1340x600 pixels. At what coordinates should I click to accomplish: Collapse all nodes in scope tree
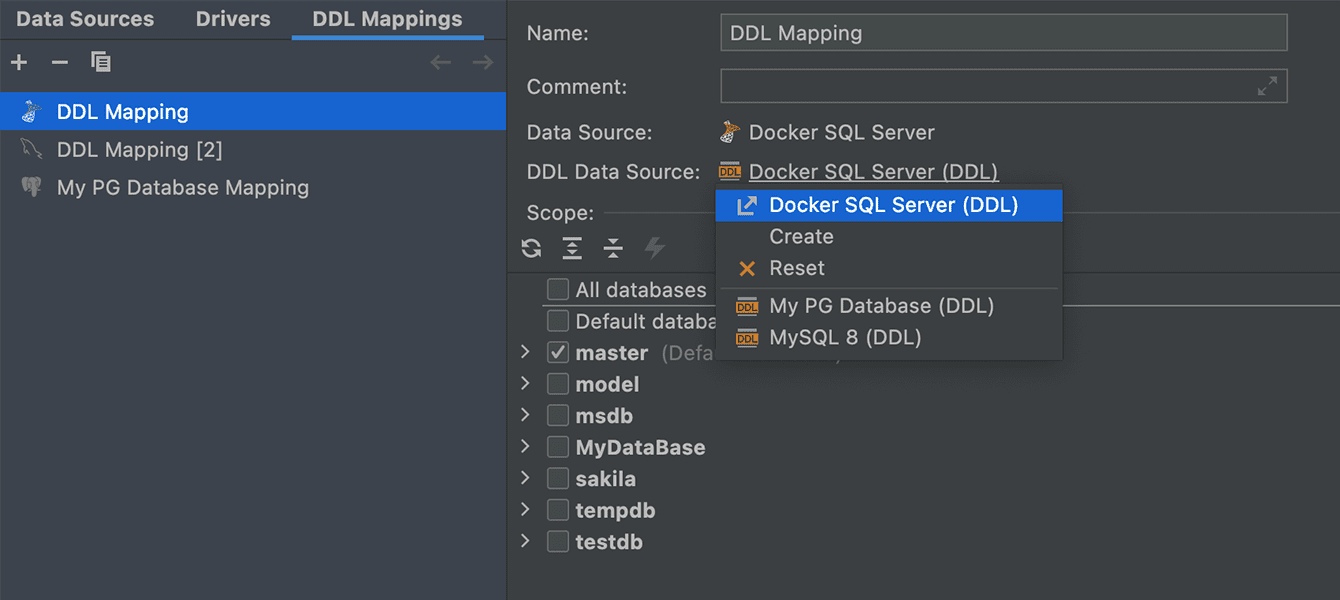point(613,248)
